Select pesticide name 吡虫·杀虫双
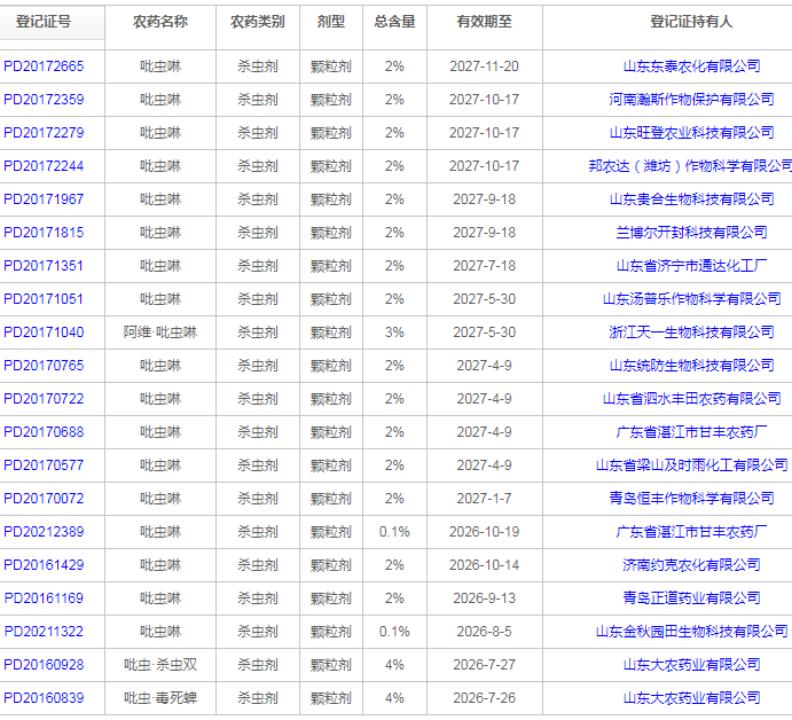The image size is (792, 720). (x=160, y=665)
